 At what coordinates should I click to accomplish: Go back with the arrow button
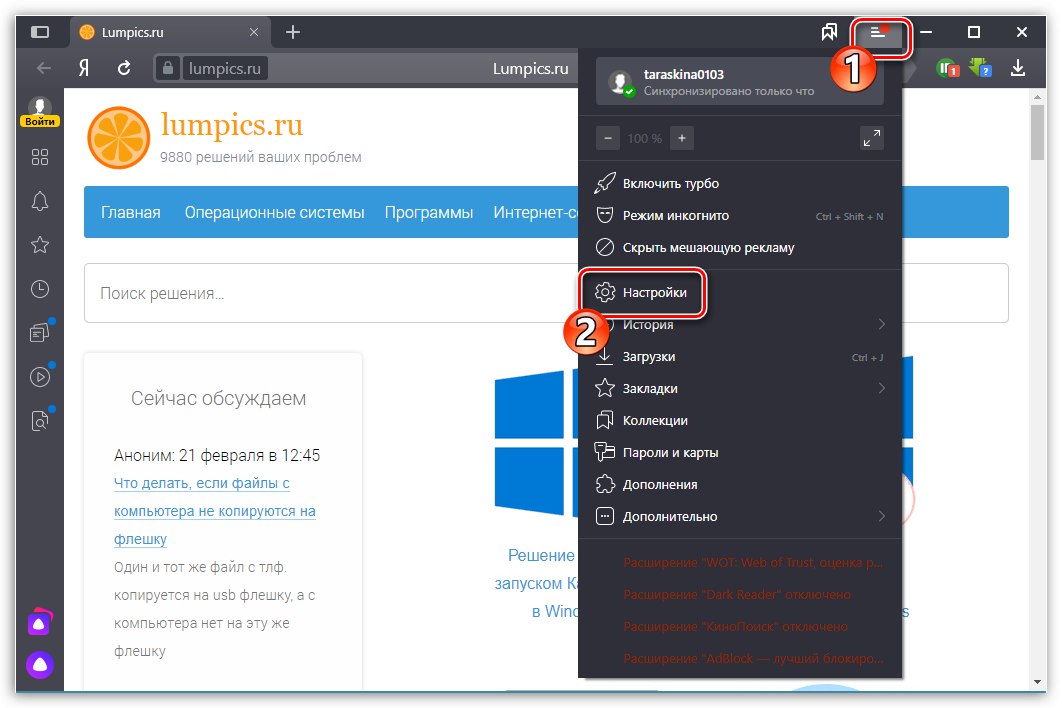(43, 68)
